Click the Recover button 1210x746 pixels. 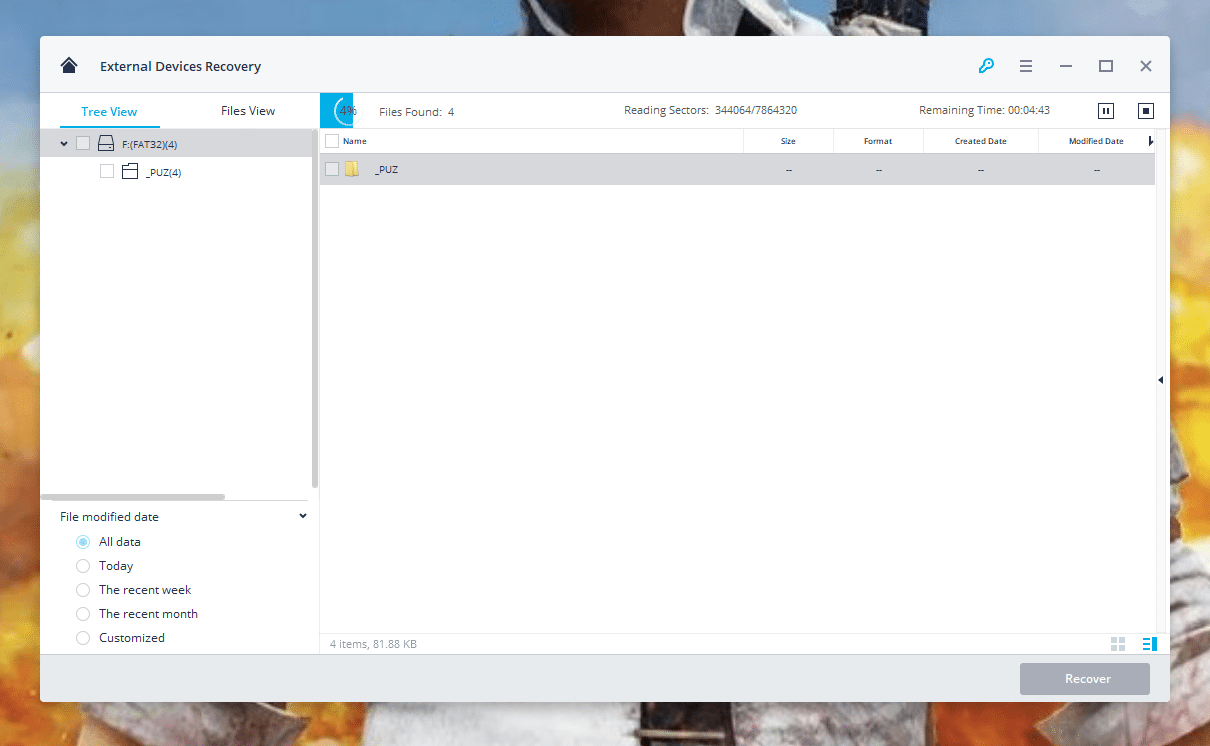coord(1085,679)
